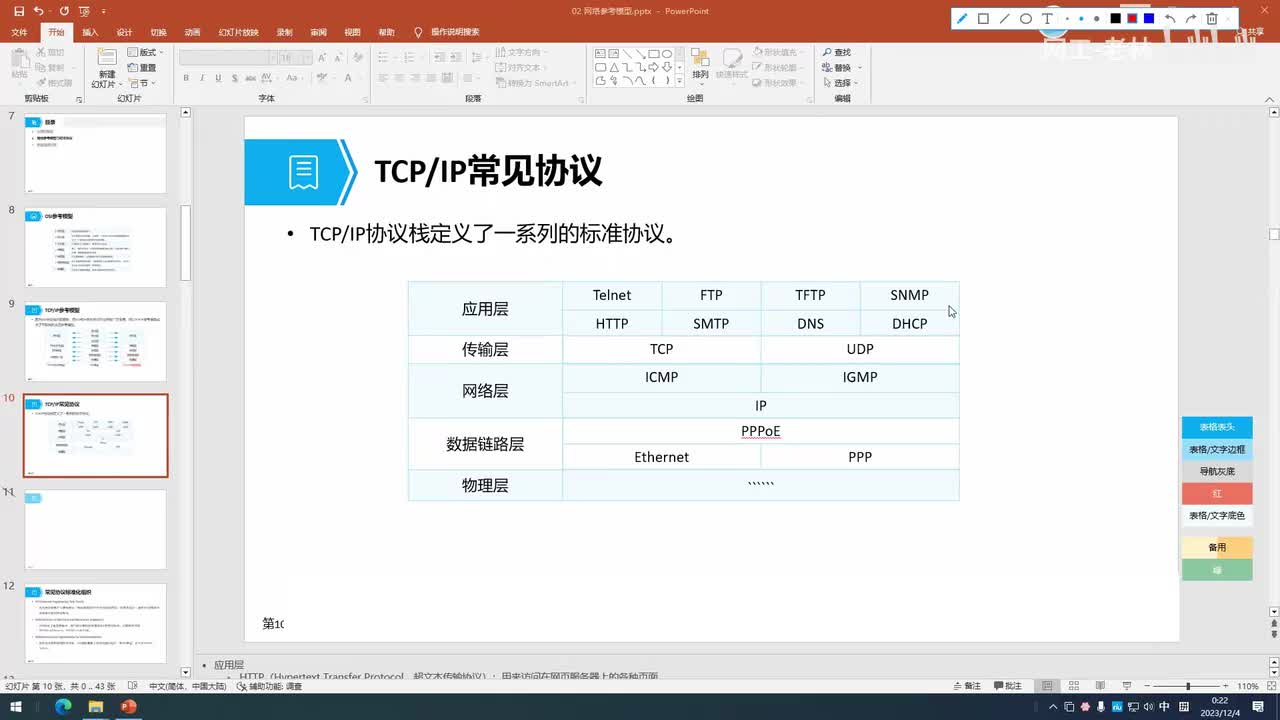Choose the black annotation color
The image size is (1280, 720).
tap(1116, 18)
